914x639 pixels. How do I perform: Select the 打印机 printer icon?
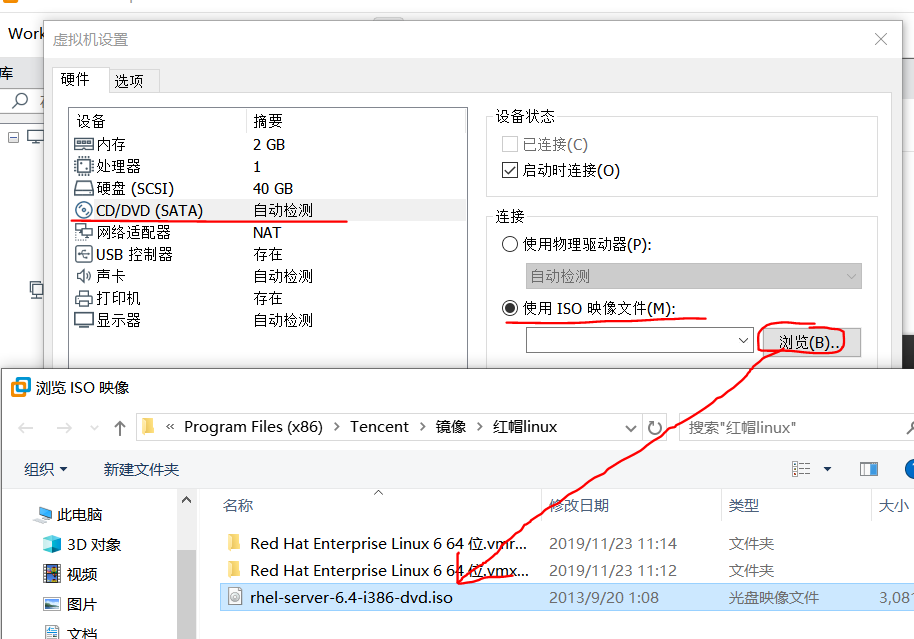click(83, 298)
